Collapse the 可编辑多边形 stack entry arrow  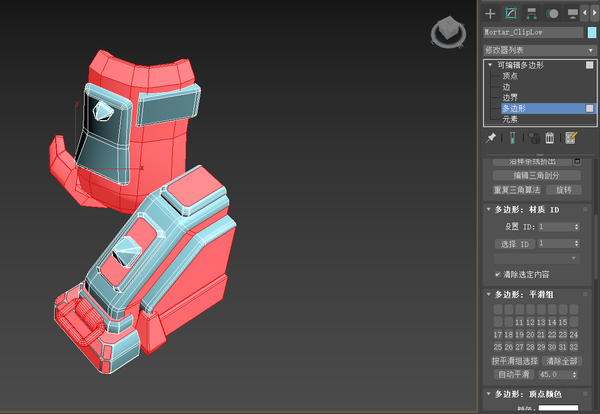coord(490,65)
